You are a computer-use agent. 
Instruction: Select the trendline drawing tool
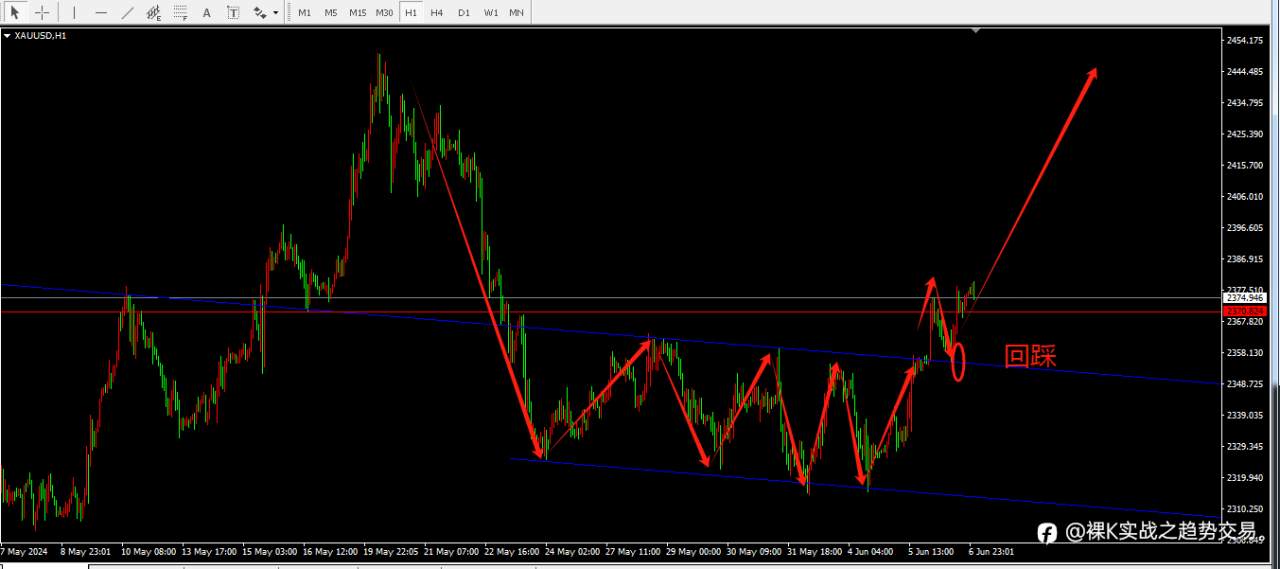[x=127, y=13]
